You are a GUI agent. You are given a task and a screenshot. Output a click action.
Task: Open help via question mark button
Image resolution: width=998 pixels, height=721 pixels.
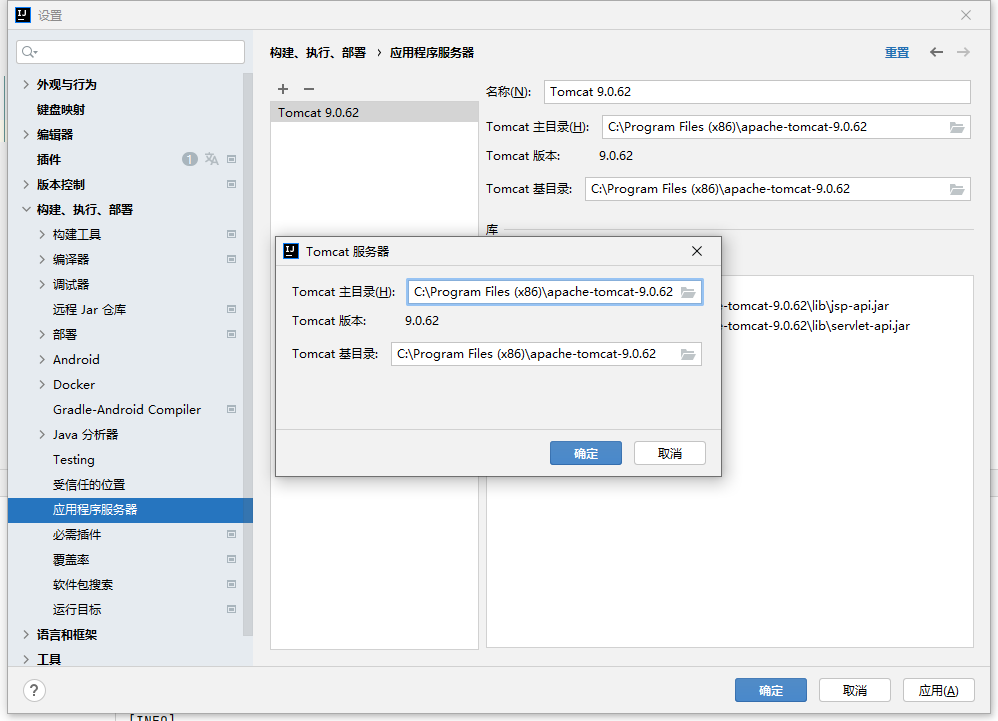[34, 690]
